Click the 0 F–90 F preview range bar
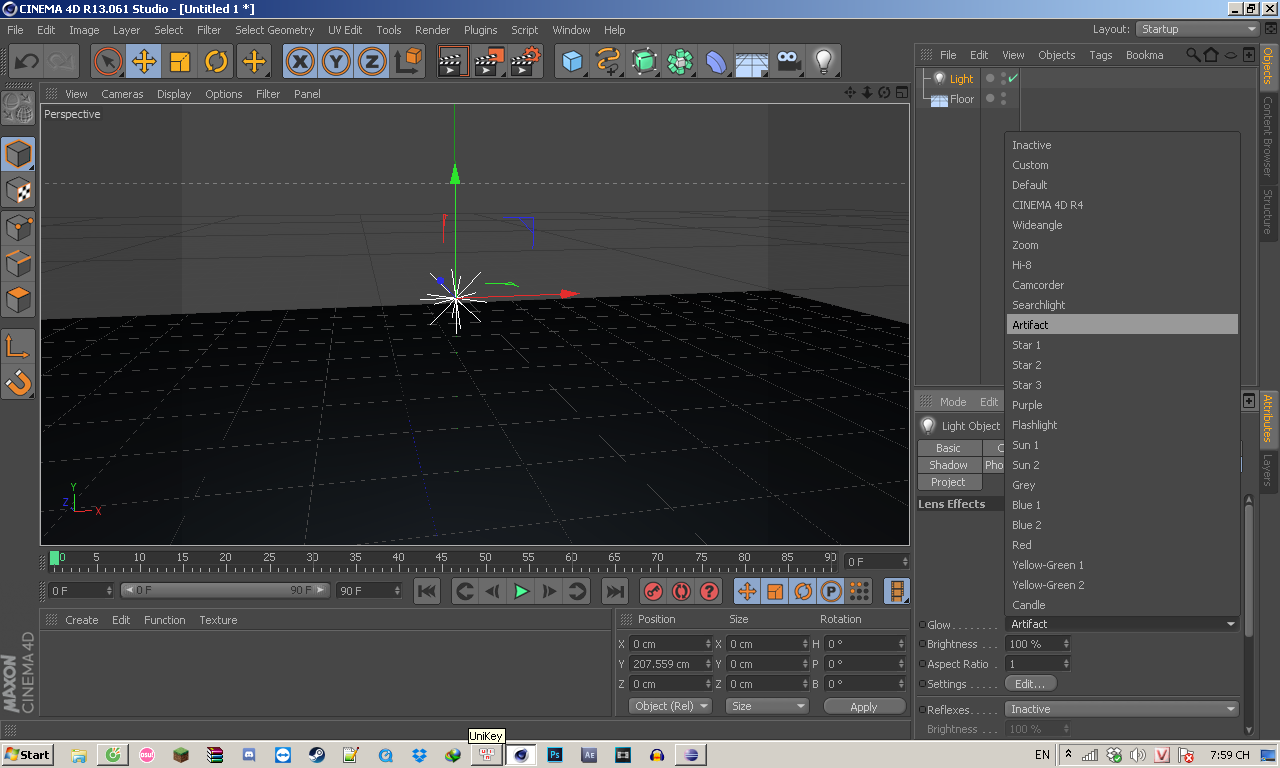 click(225, 590)
